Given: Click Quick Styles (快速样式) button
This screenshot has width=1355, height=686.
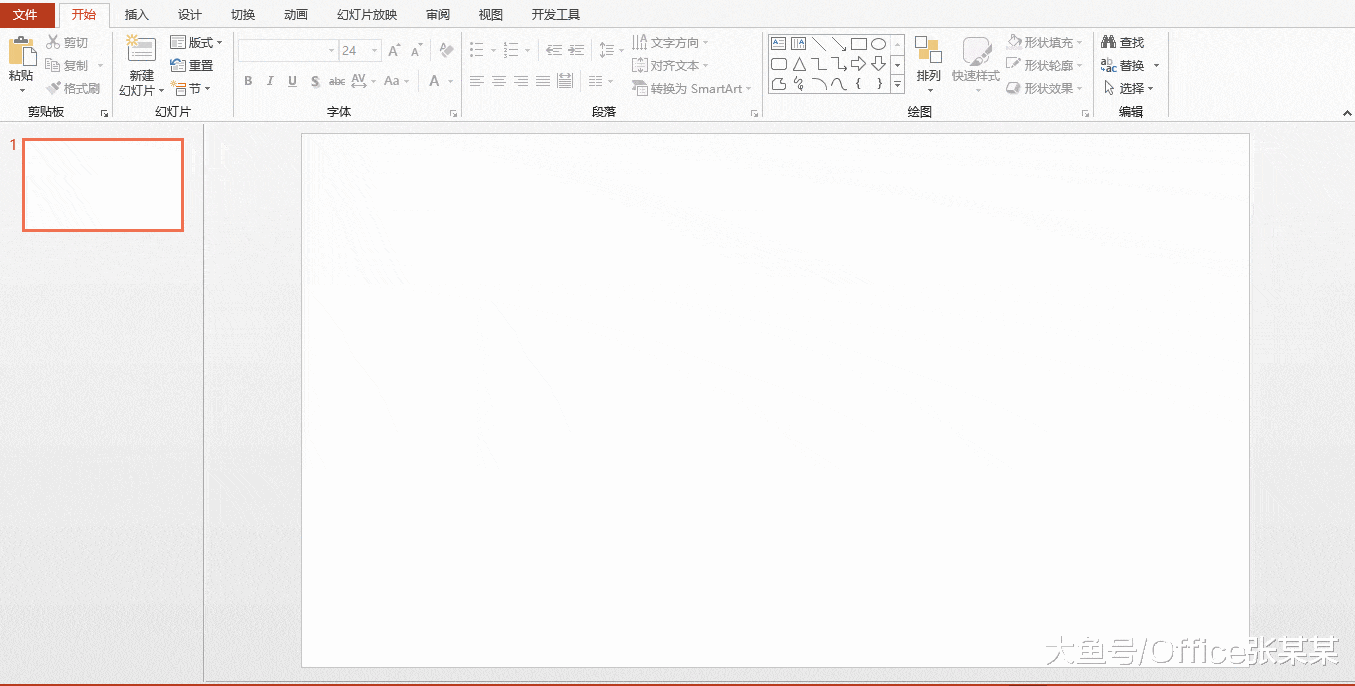Looking at the screenshot, I should 976,65.
